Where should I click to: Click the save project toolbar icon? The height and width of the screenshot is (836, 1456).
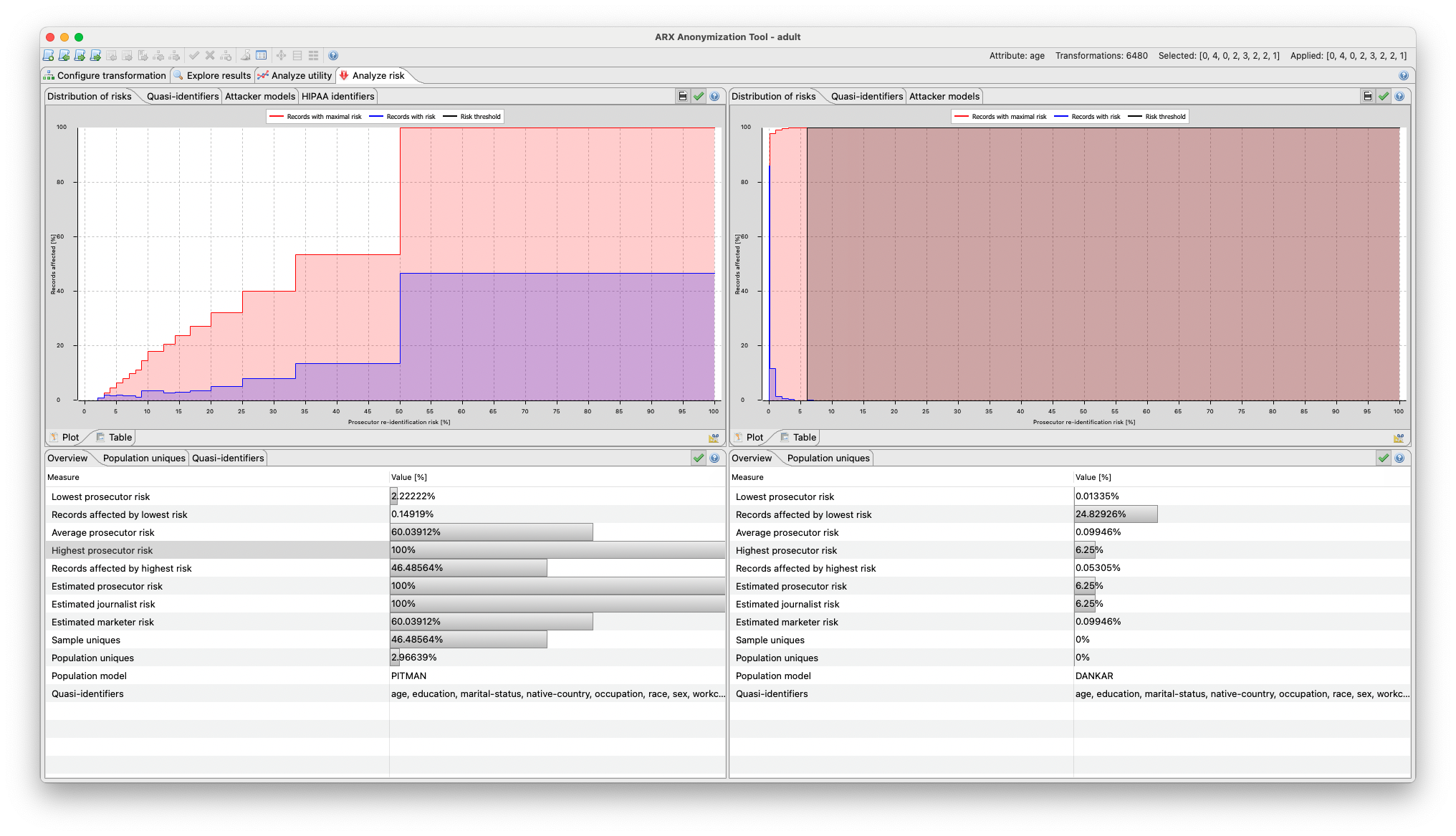click(80, 55)
